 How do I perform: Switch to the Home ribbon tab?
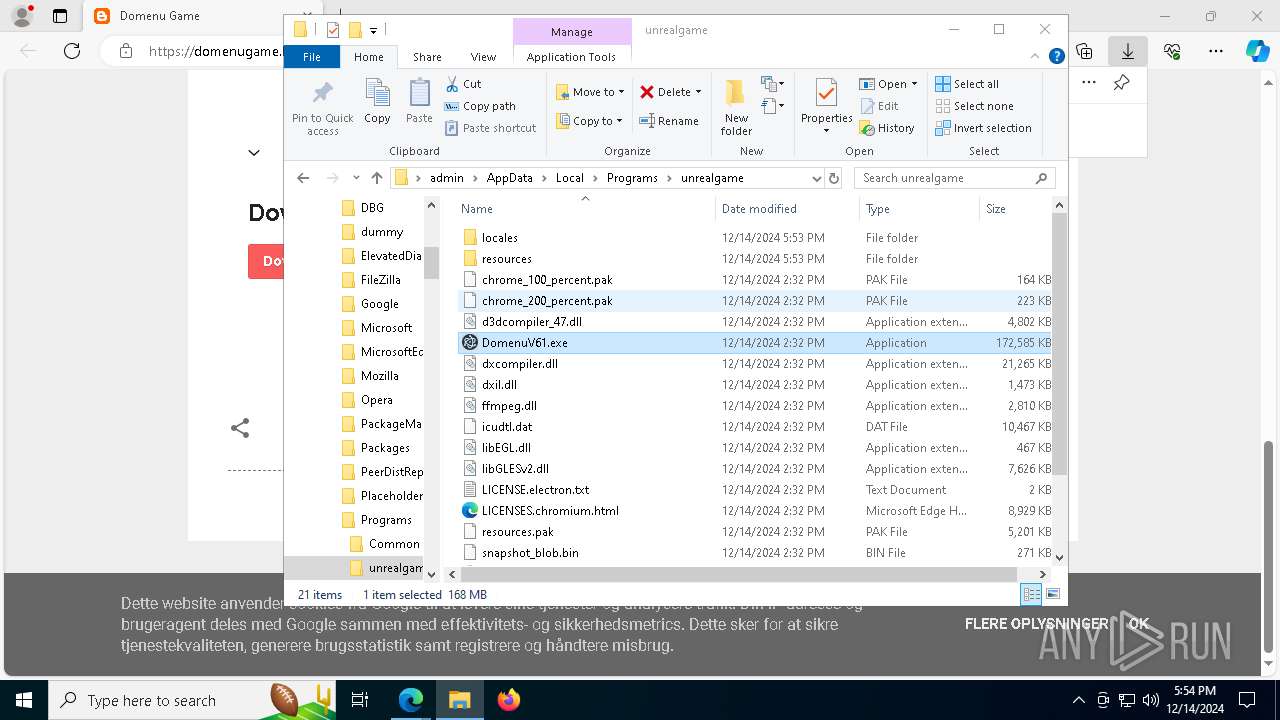point(368,57)
